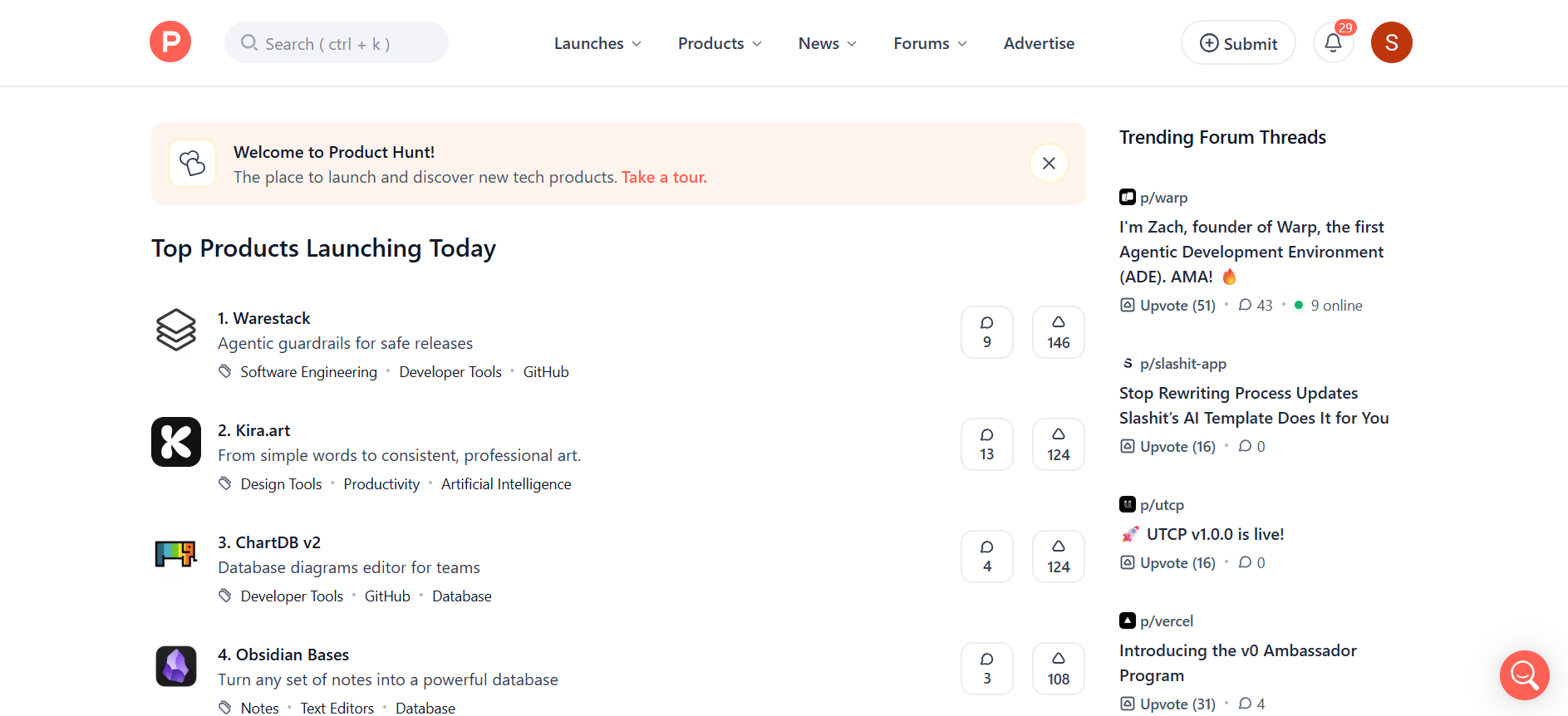The width and height of the screenshot is (1568, 716).
Task: Expand the News dropdown menu
Action: (x=827, y=43)
